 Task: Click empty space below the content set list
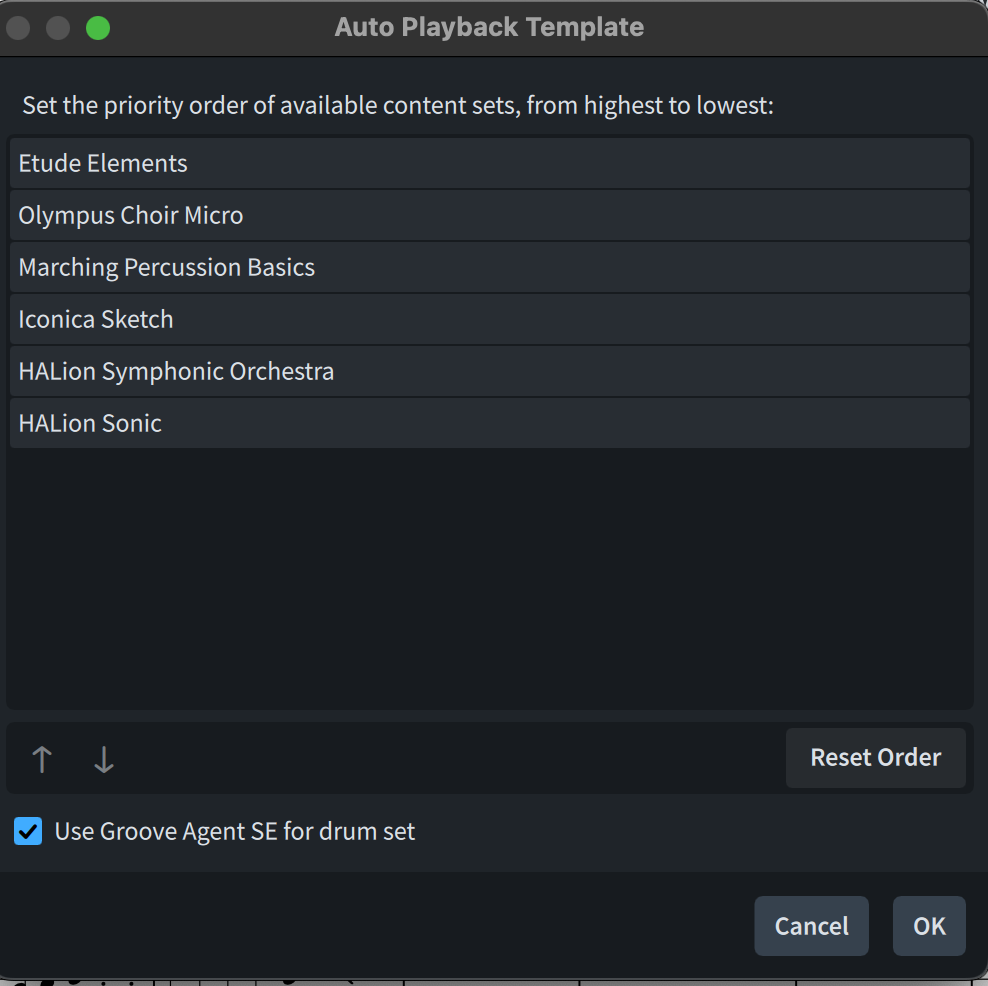(x=490, y=580)
